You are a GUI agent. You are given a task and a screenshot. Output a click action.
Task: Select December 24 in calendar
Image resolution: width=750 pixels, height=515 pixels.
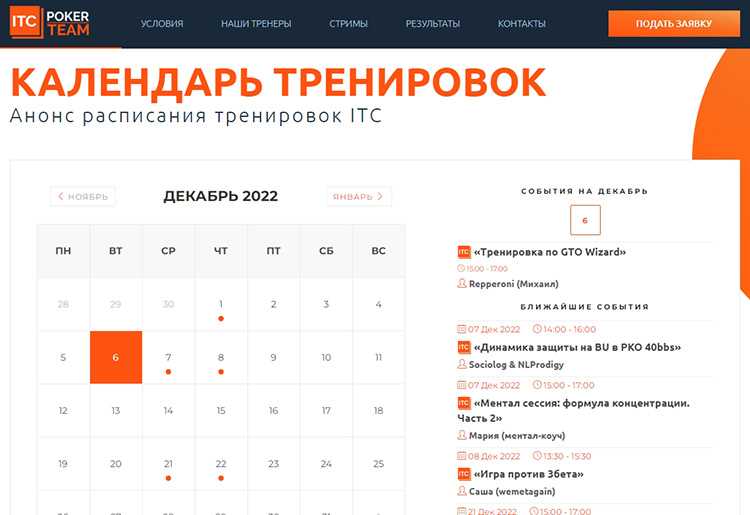click(x=326, y=464)
